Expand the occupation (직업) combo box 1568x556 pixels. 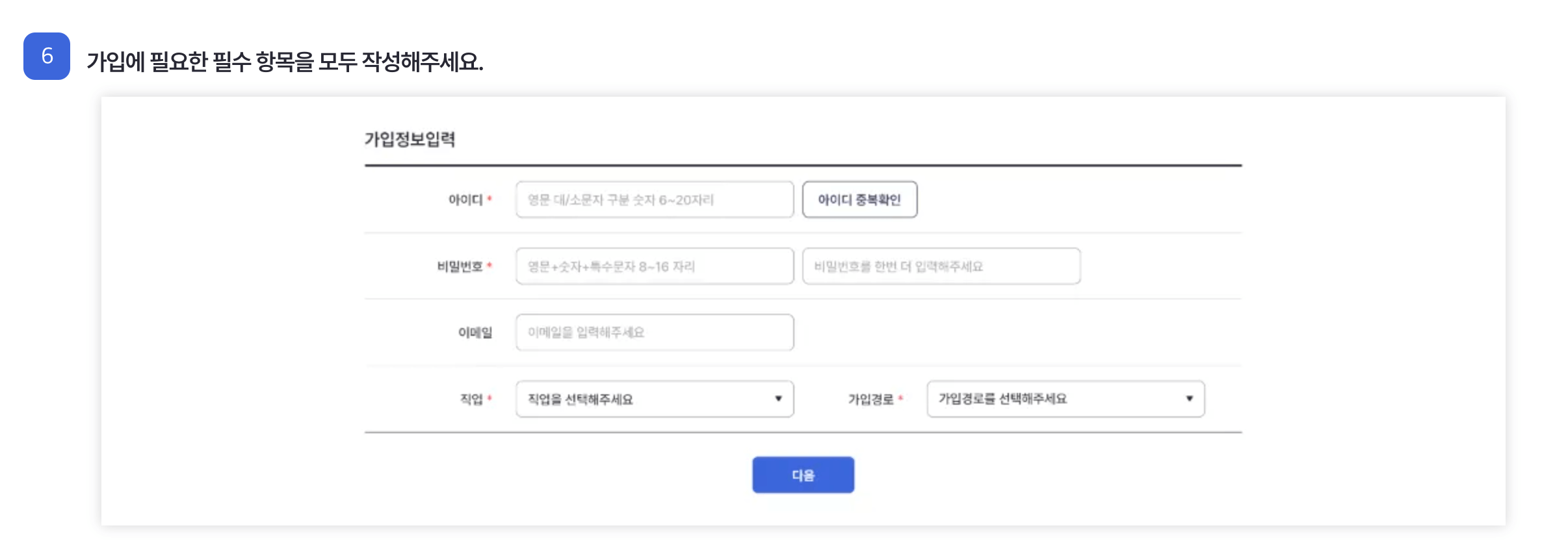click(653, 399)
